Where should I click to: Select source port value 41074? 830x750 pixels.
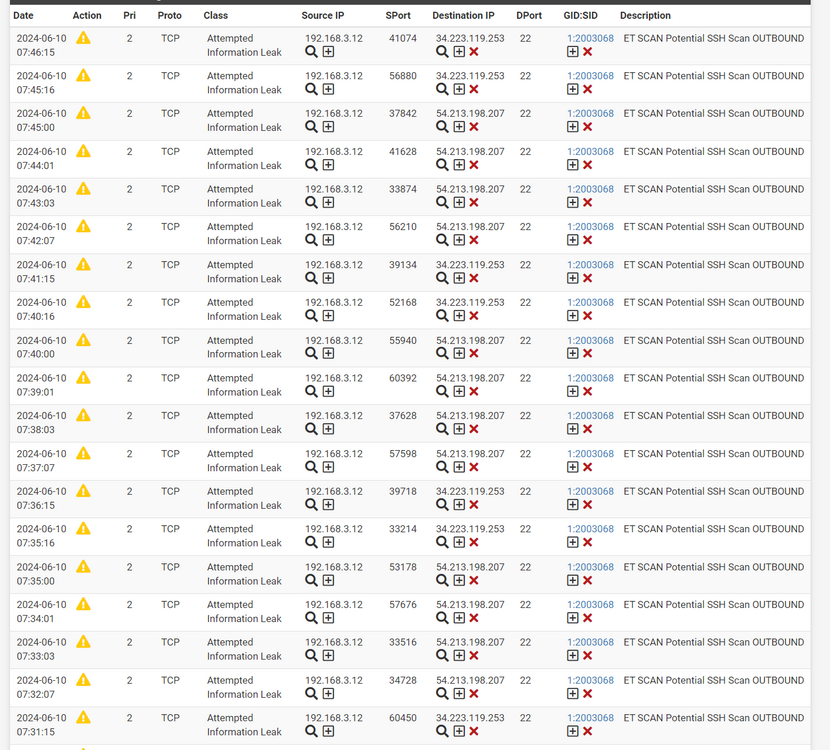tap(403, 38)
